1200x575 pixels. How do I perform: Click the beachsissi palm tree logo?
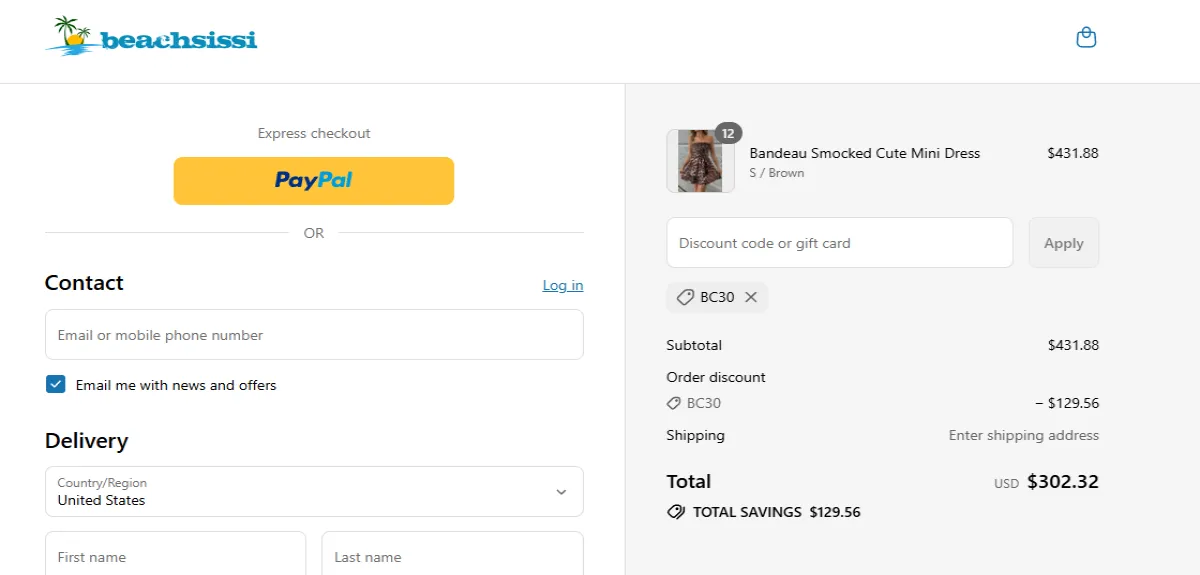(x=152, y=37)
